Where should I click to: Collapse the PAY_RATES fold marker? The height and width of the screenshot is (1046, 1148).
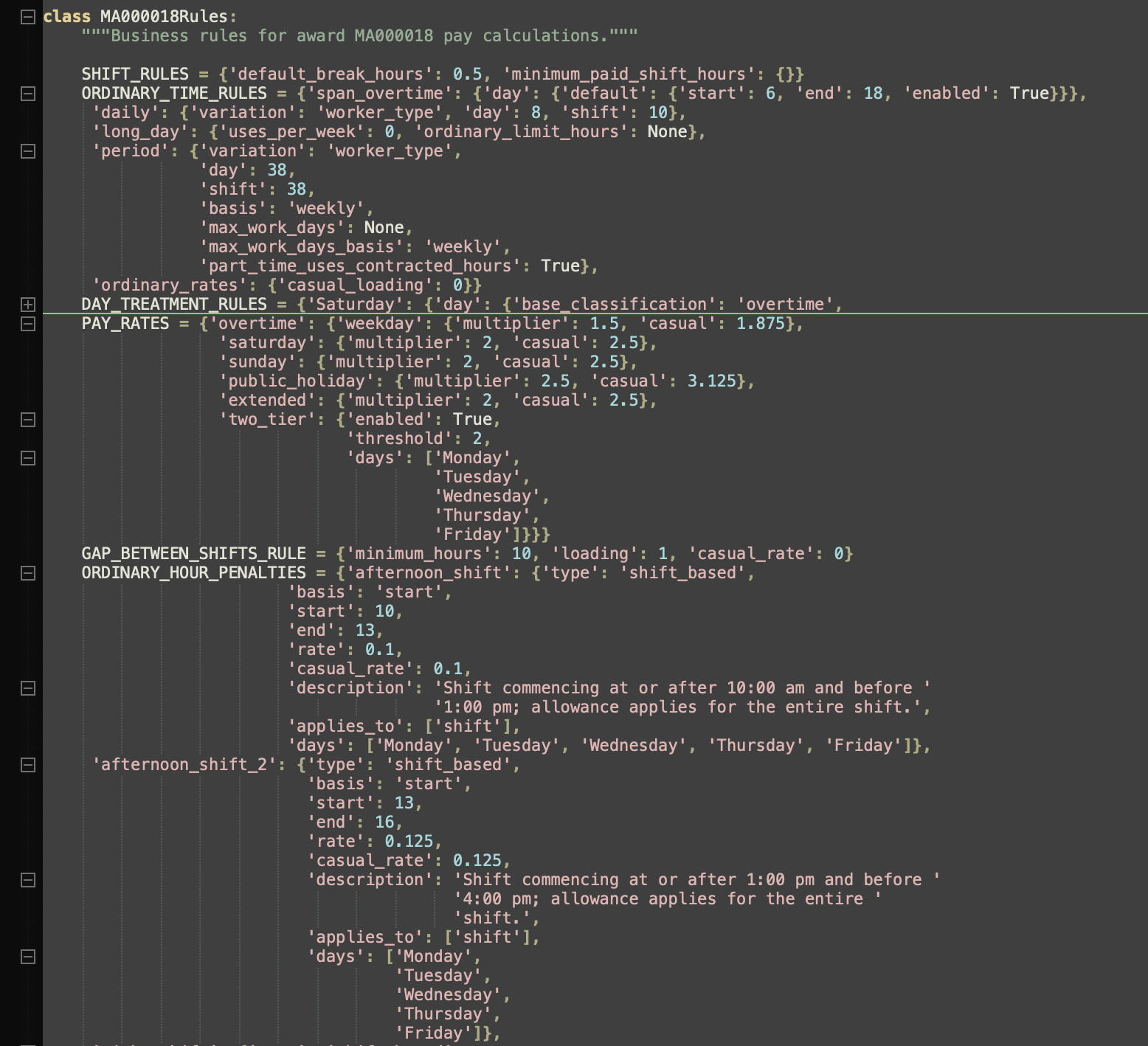point(27,324)
